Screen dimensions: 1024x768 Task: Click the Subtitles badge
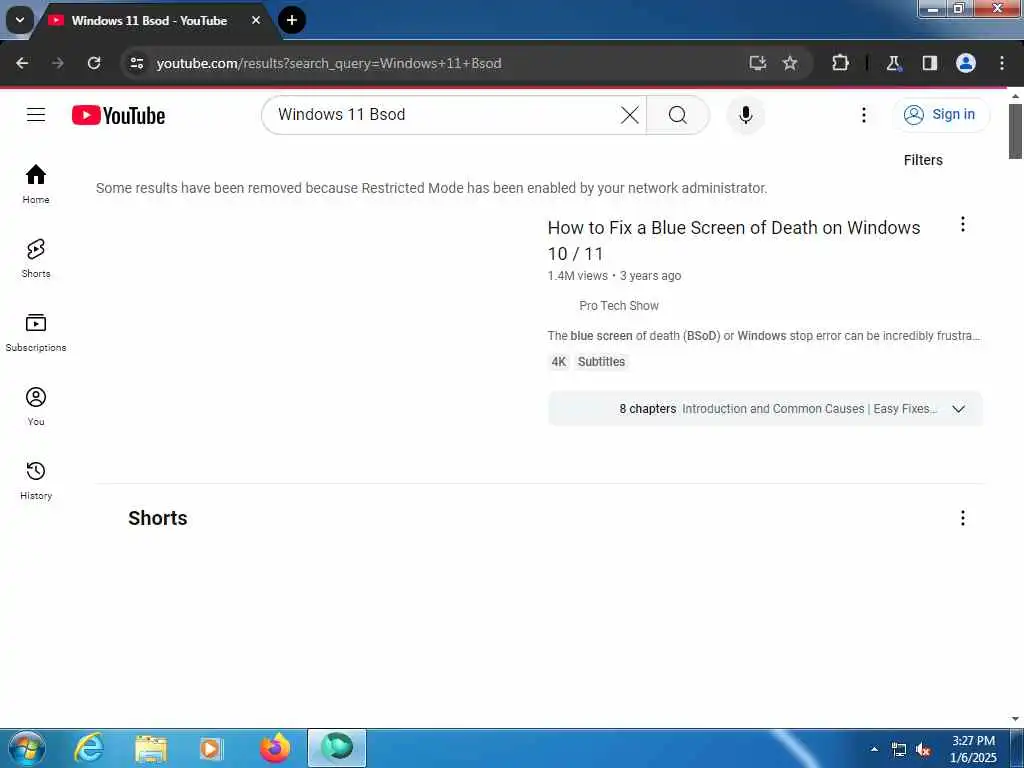coord(601,362)
